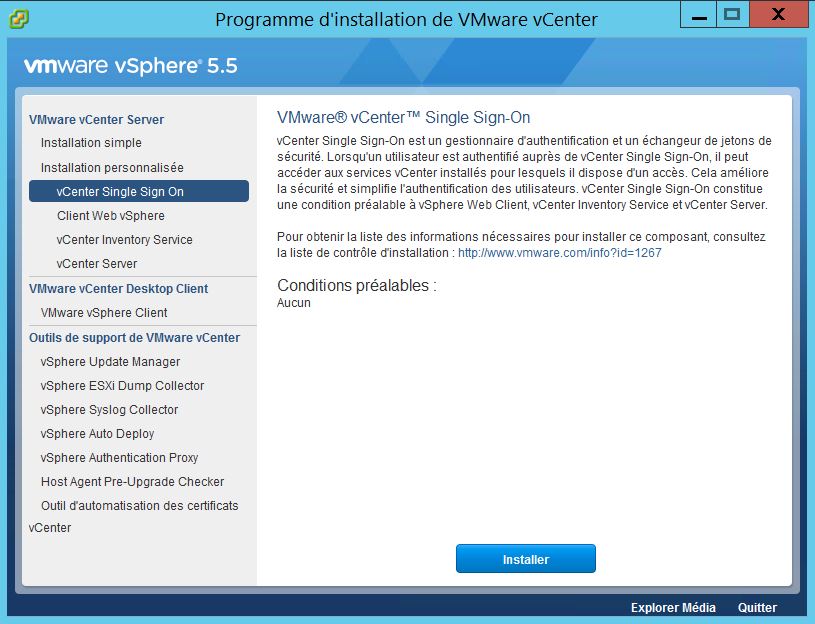The height and width of the screenshot is (624, 815).
Task: Open vSphere Authentication Proxy entry
Action: (119, 458)
